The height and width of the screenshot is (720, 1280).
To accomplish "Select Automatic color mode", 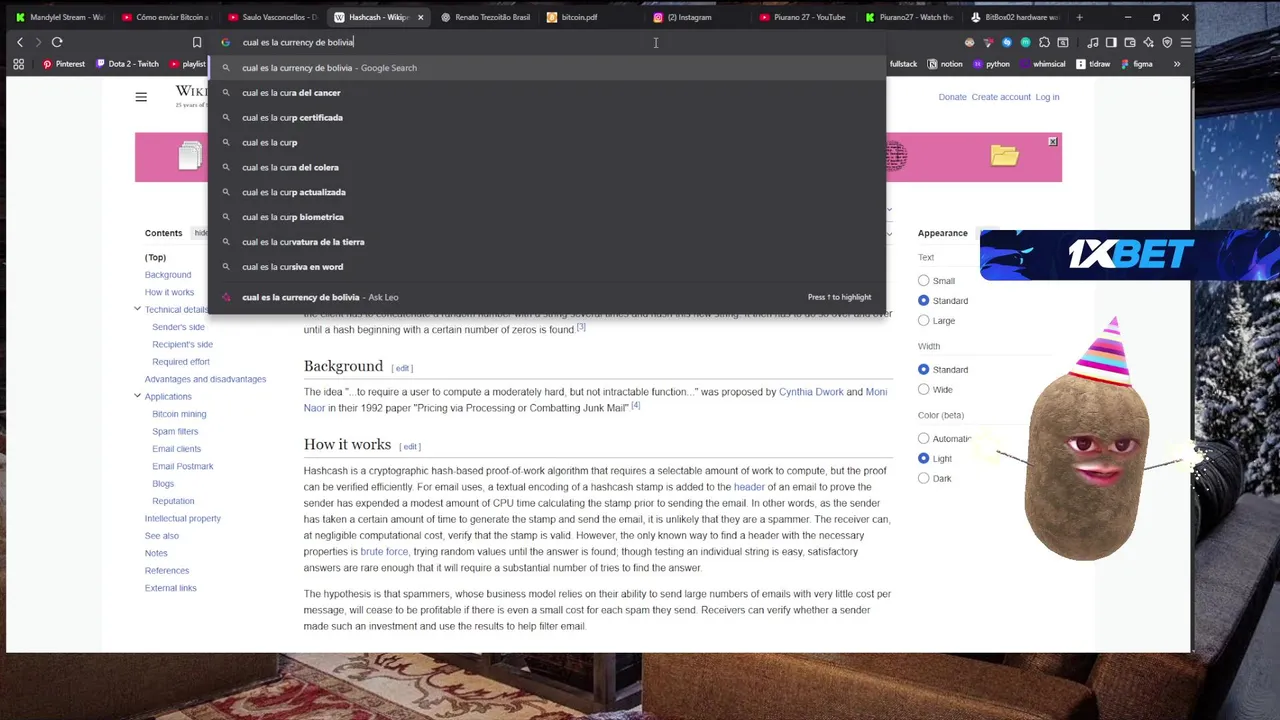I will coord(924,439).
